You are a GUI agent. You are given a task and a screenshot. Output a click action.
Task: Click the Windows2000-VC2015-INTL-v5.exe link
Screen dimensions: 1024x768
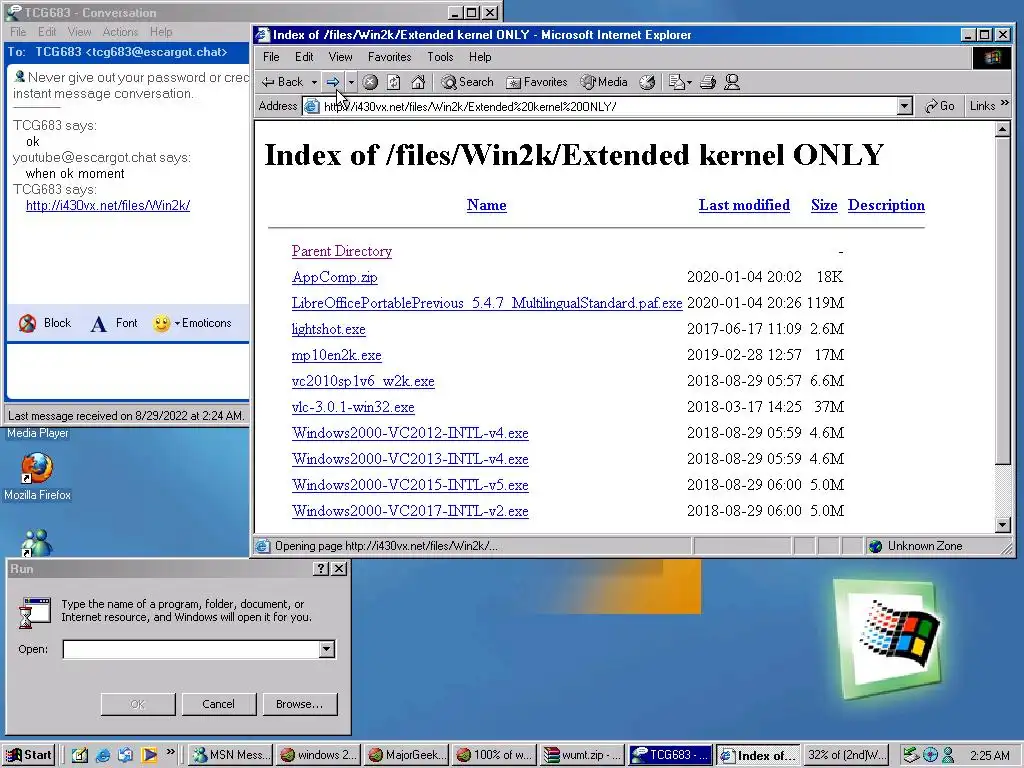(x=410, y=485)
